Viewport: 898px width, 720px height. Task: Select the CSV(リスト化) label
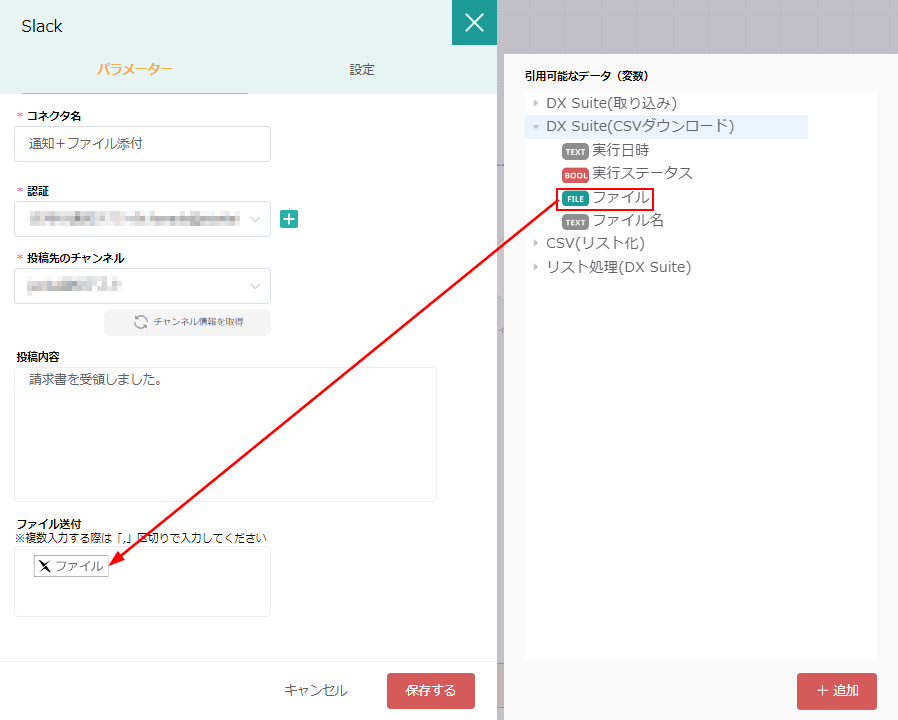click(596, 243)
